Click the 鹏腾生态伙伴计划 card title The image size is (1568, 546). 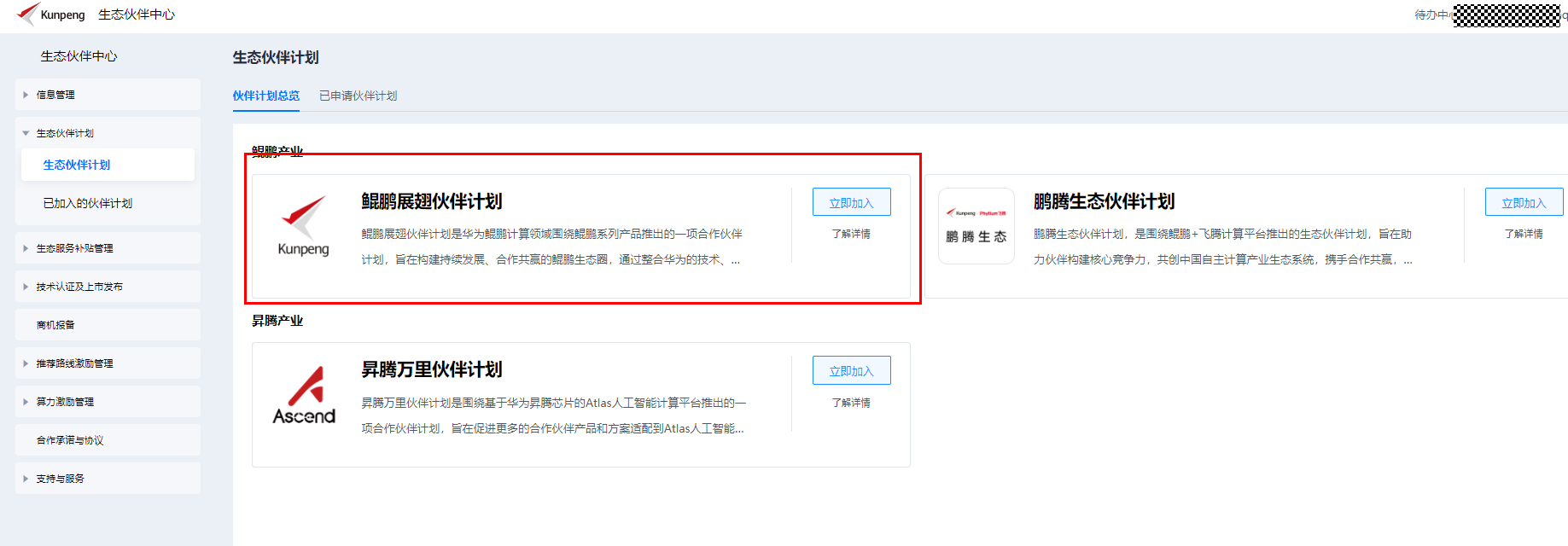pos(1105,201)
